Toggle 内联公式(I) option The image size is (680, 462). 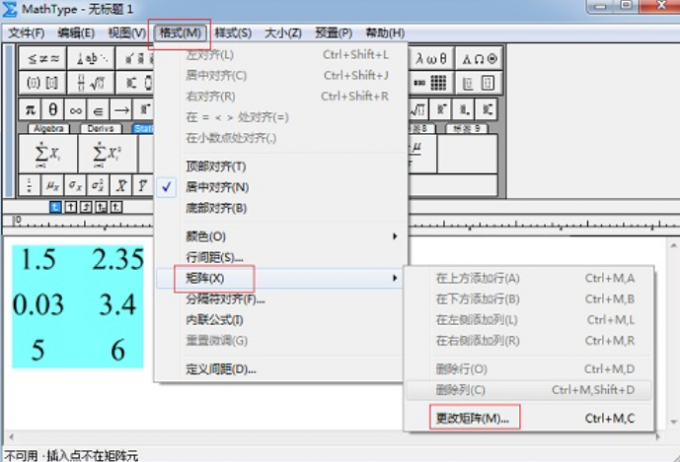pyautogui.click(x=281, y=320)
